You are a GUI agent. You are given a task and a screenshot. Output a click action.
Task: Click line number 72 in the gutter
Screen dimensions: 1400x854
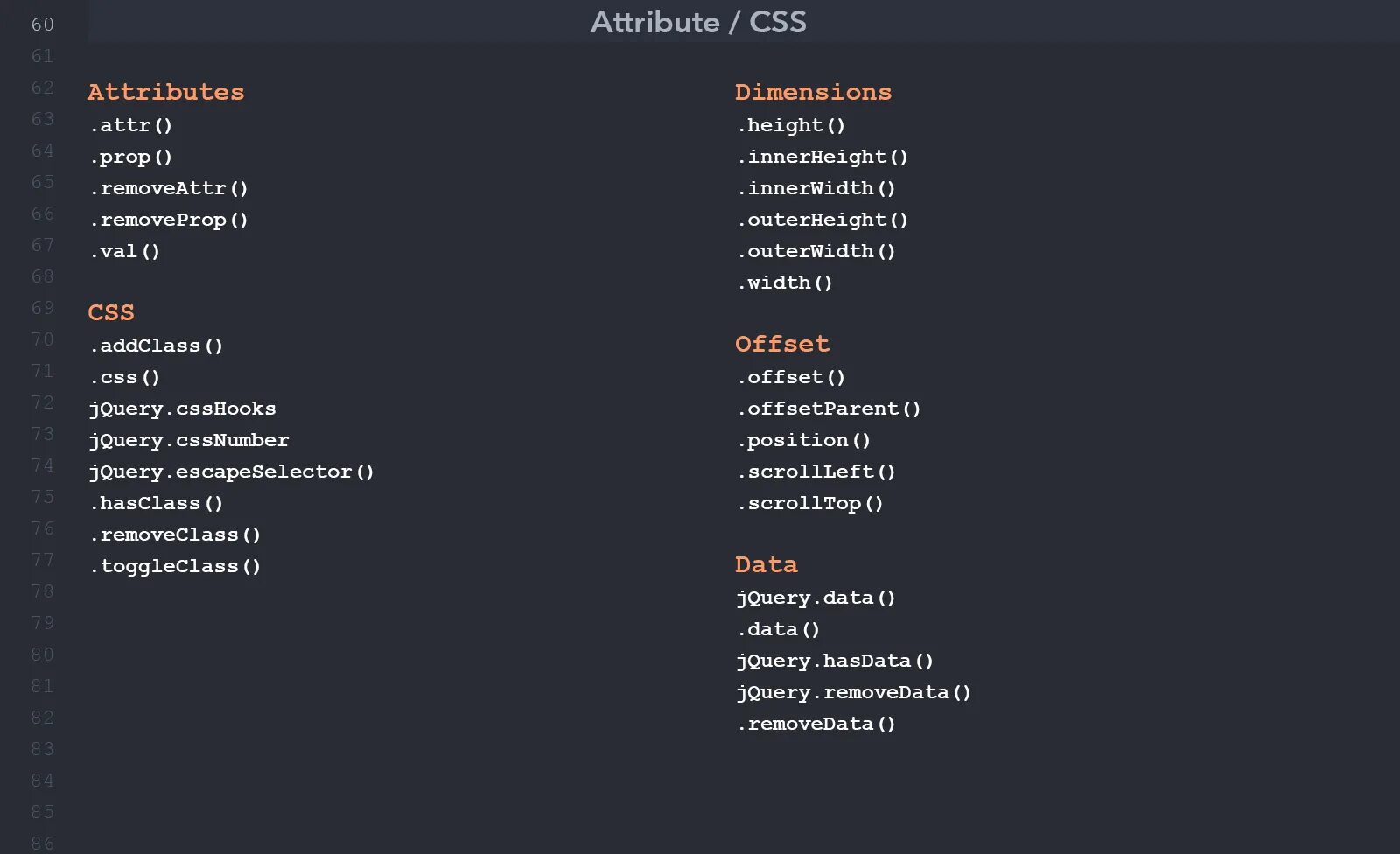[x=42, y=402]
